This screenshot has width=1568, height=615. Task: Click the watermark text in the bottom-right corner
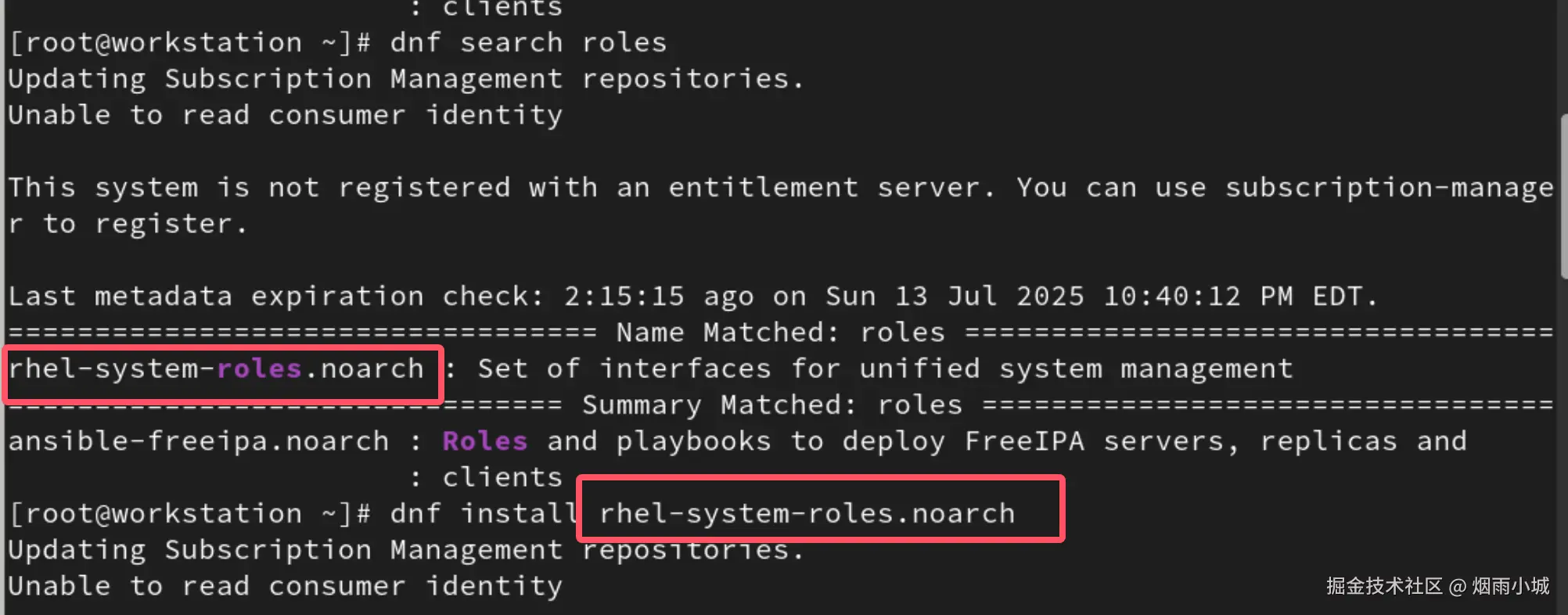click(1437, 586)
